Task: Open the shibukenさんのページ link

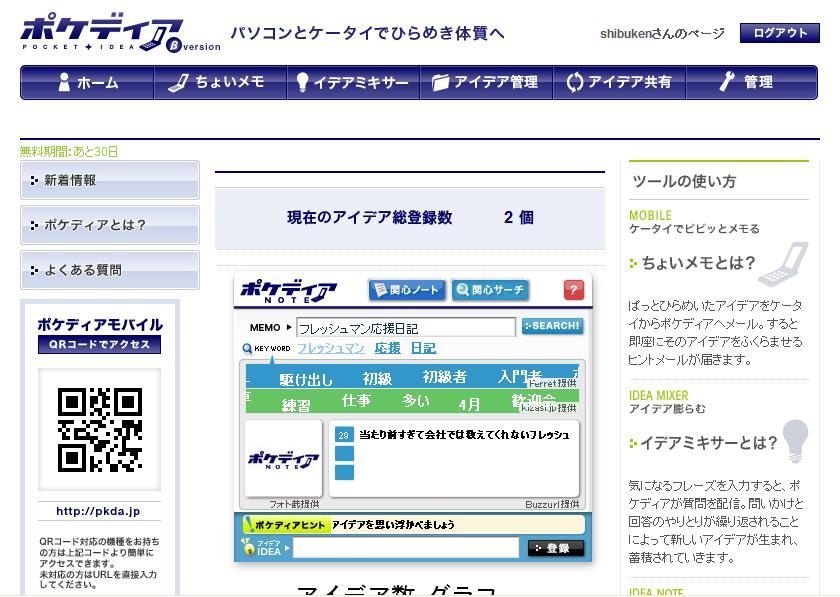Action: pyautogui.click(x=662, y=34)
